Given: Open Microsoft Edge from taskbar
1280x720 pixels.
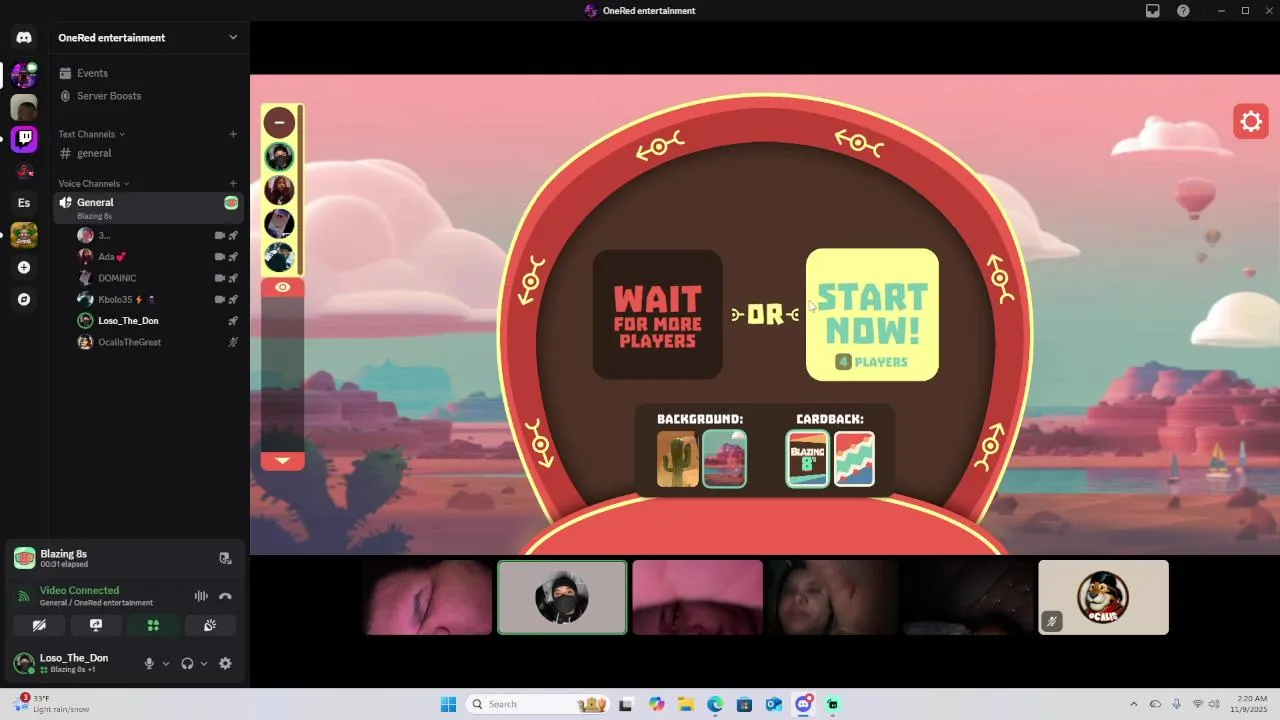Looking at the screenshot, I should tap(715, 704).
